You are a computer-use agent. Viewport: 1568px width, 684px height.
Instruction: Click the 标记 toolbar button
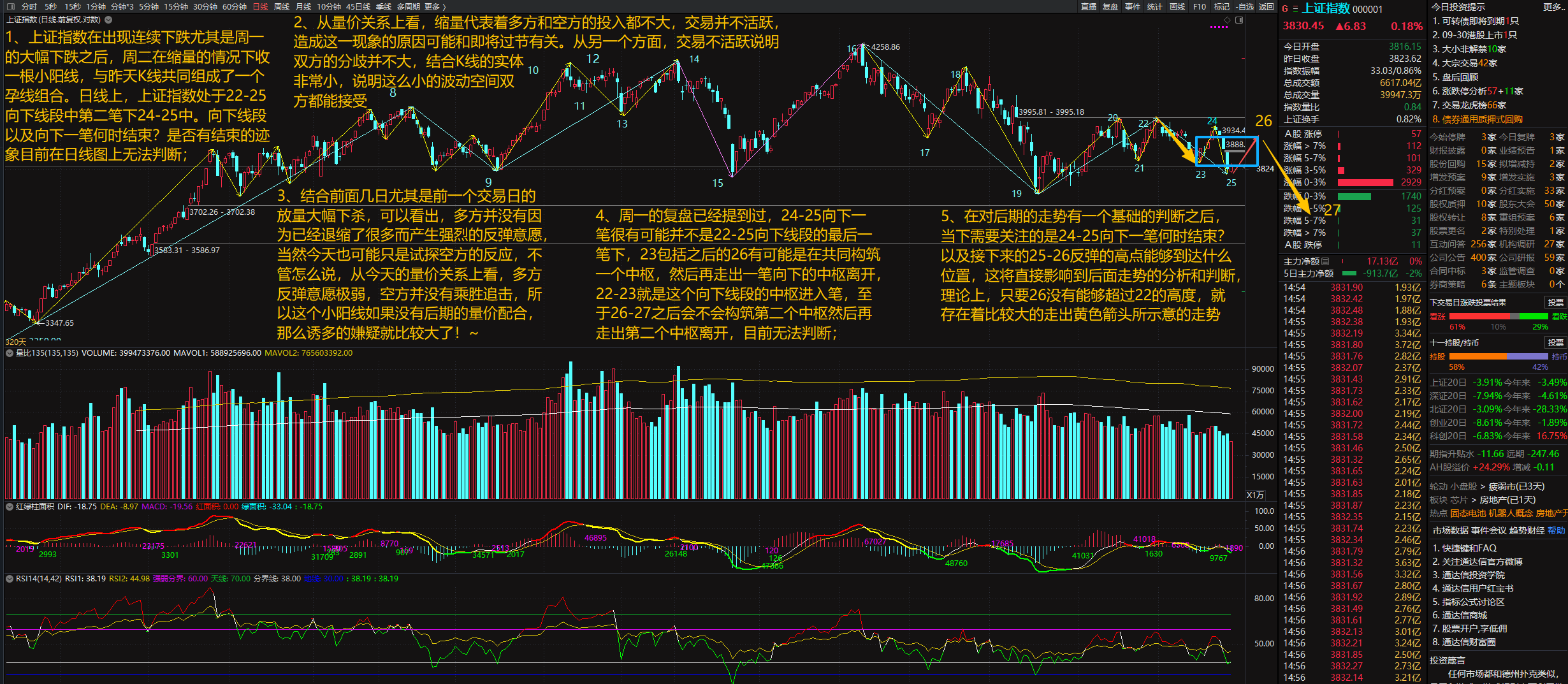click(1222, 6)
